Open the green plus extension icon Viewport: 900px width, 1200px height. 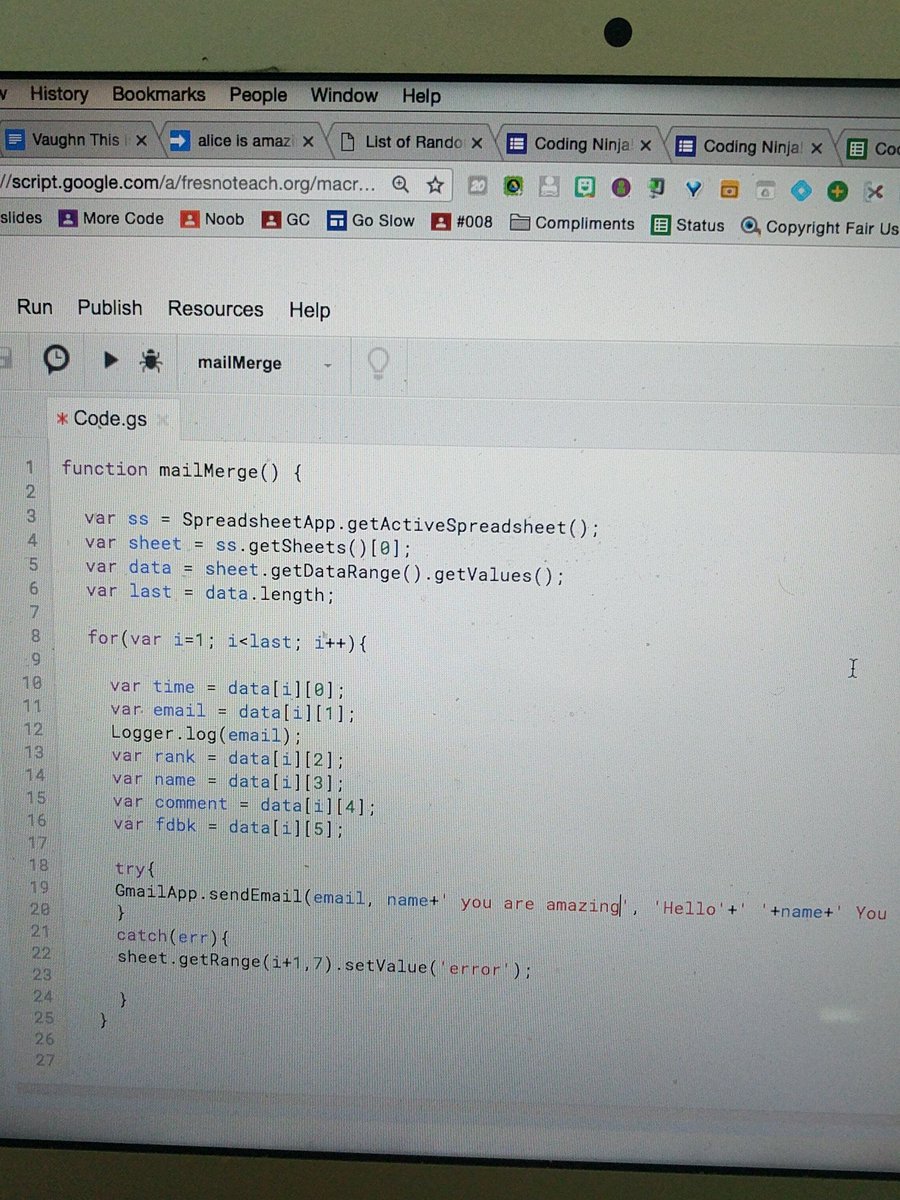point(837,189)
